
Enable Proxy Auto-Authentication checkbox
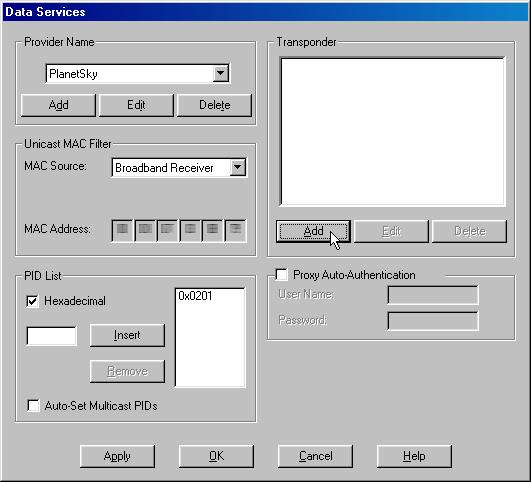click(x=281, y=275)
